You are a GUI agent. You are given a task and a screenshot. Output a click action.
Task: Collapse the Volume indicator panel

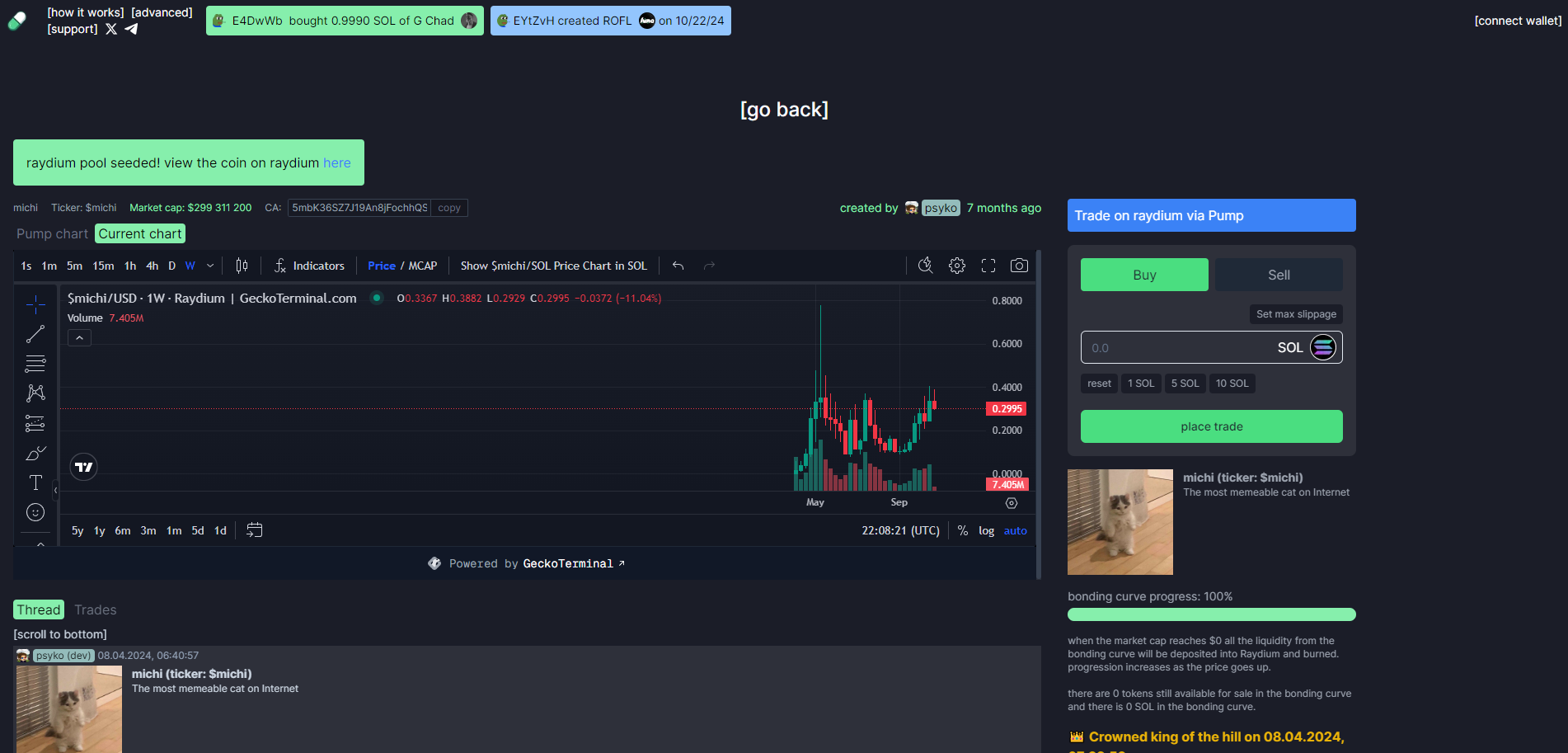pyautogui.click(x=79, y=336)
